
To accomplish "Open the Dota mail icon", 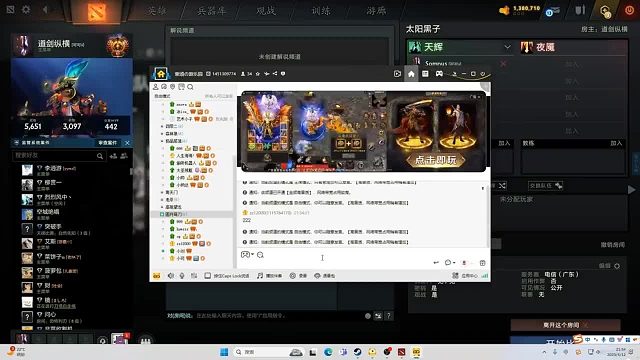I will [x=553, y=11].
